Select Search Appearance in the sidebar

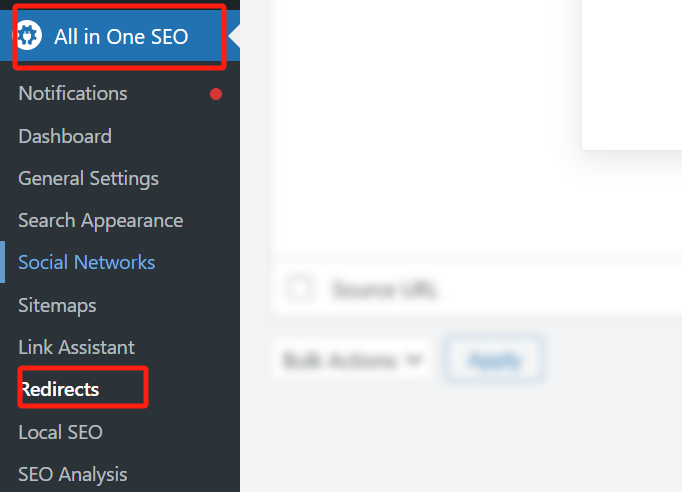pos(100,220)
